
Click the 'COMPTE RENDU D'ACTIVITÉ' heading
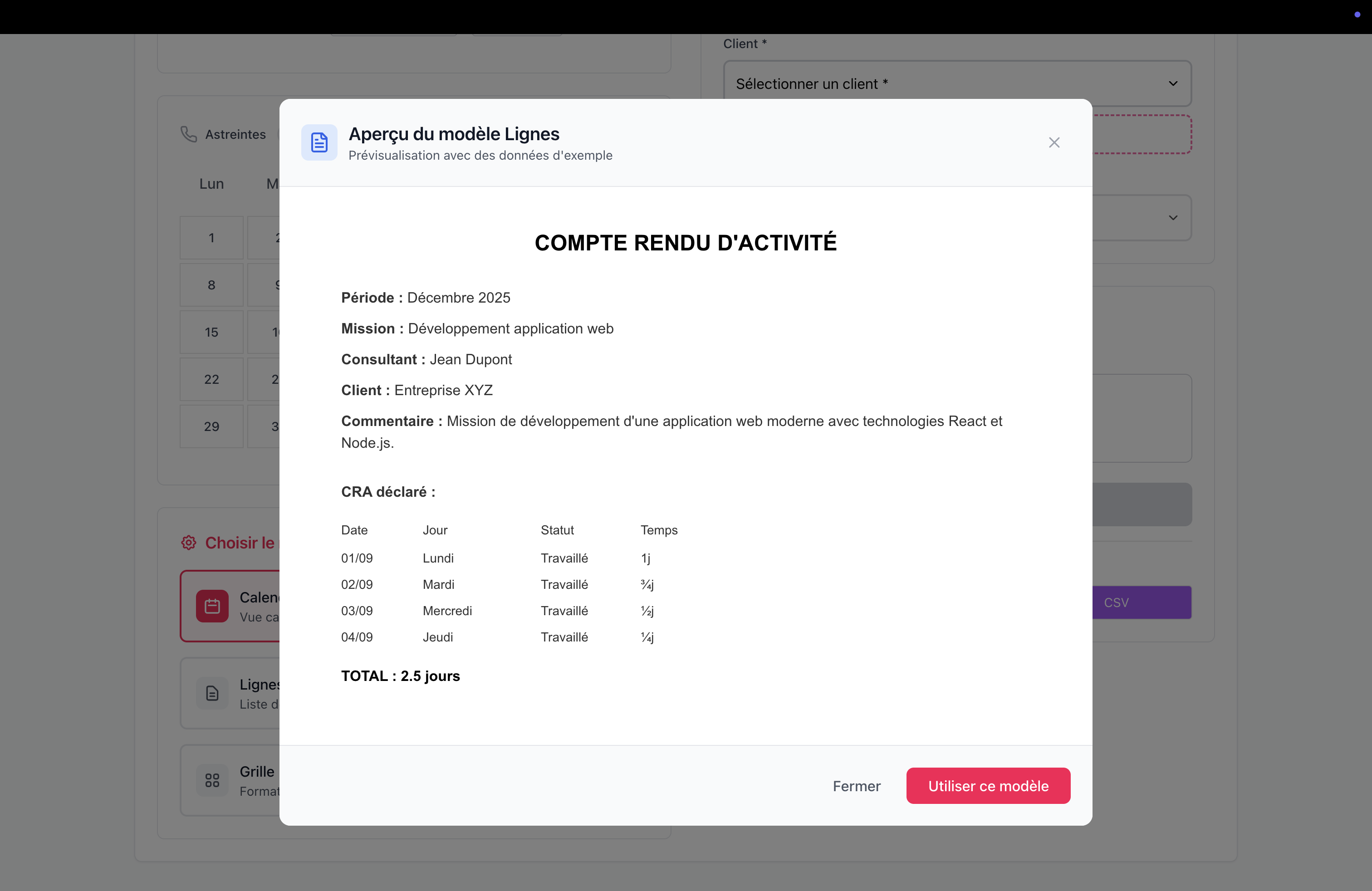click(686, 243)
